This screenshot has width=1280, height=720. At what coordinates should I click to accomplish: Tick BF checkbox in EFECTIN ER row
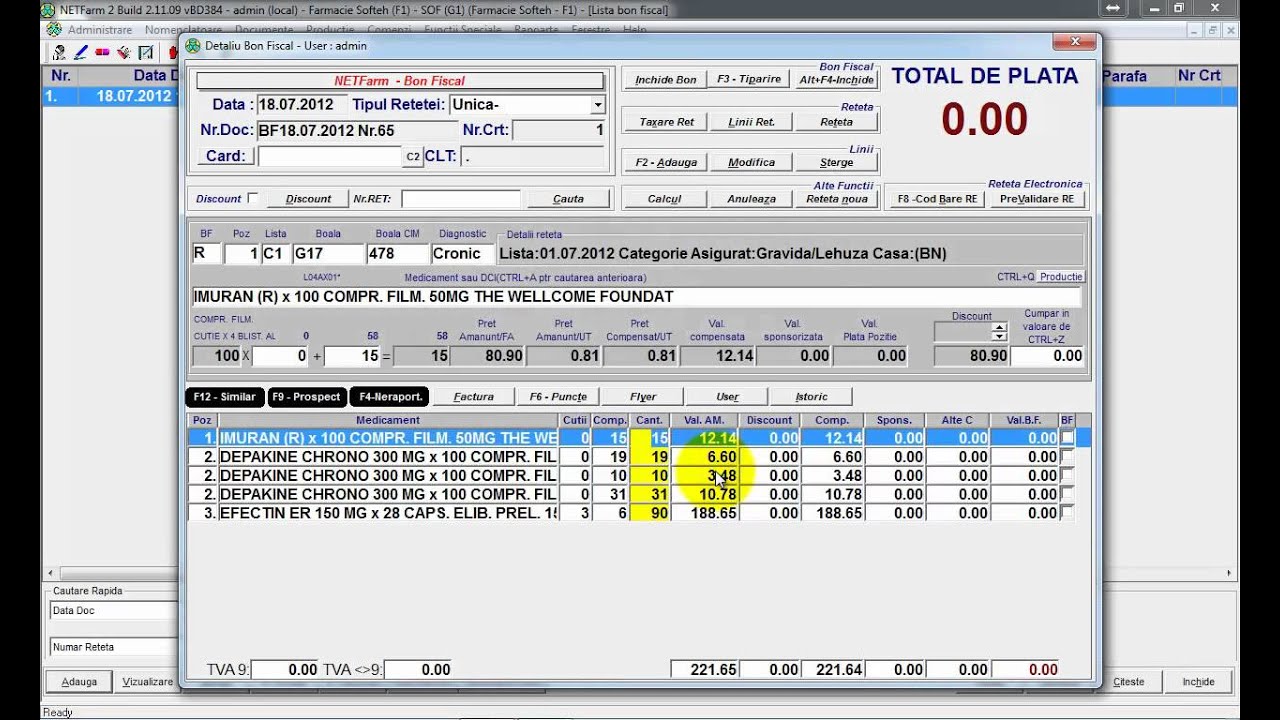point(1067,513)
